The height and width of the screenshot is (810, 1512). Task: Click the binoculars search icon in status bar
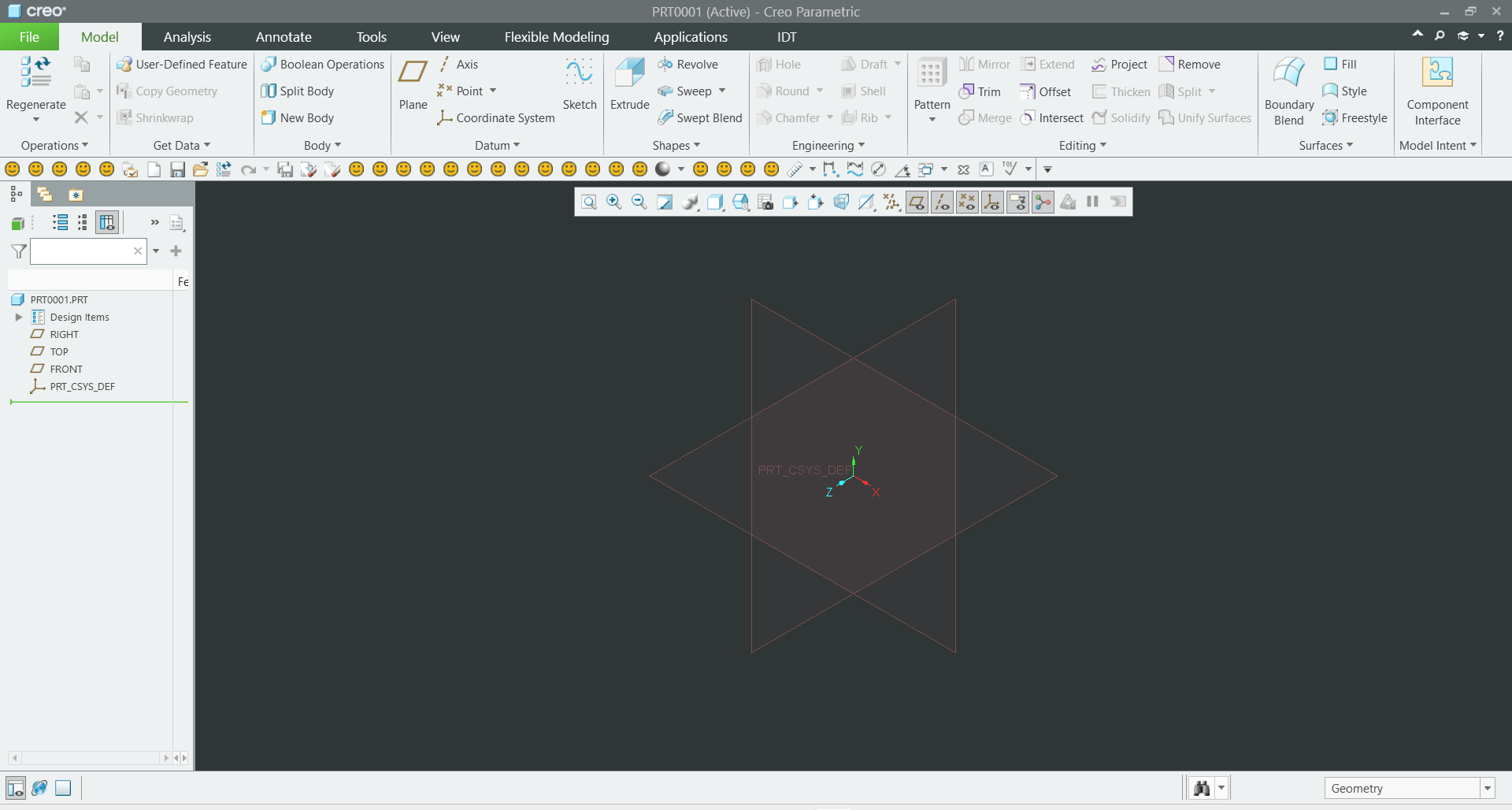pos(1202,788)
